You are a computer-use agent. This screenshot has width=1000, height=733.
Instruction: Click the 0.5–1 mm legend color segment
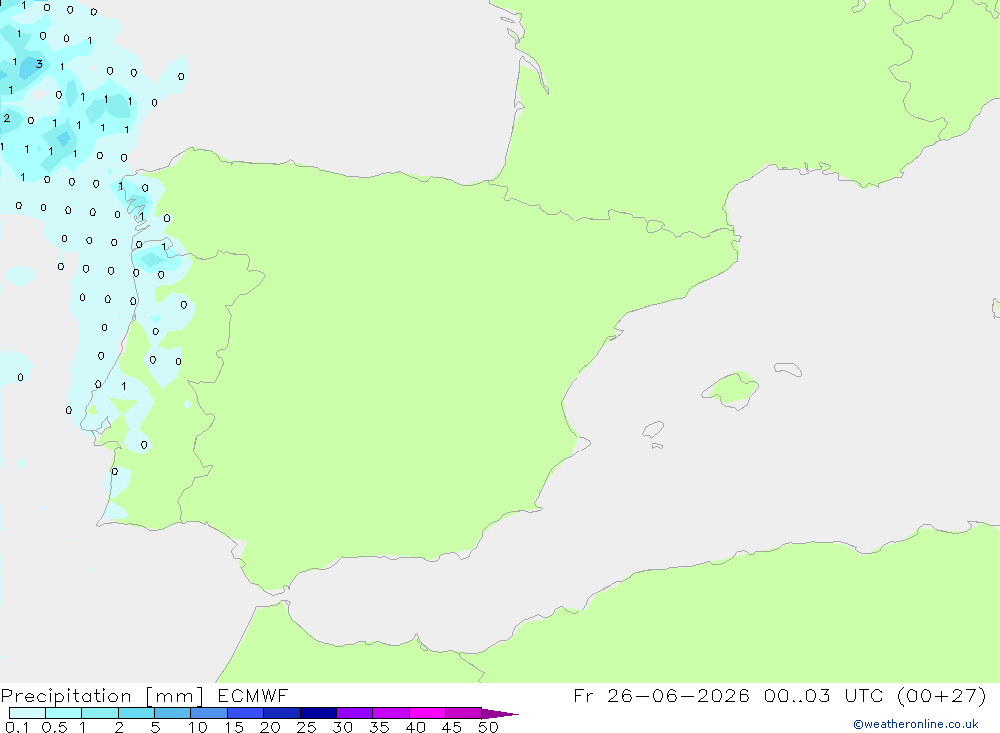pyautogui.click(x=64, y=713)
